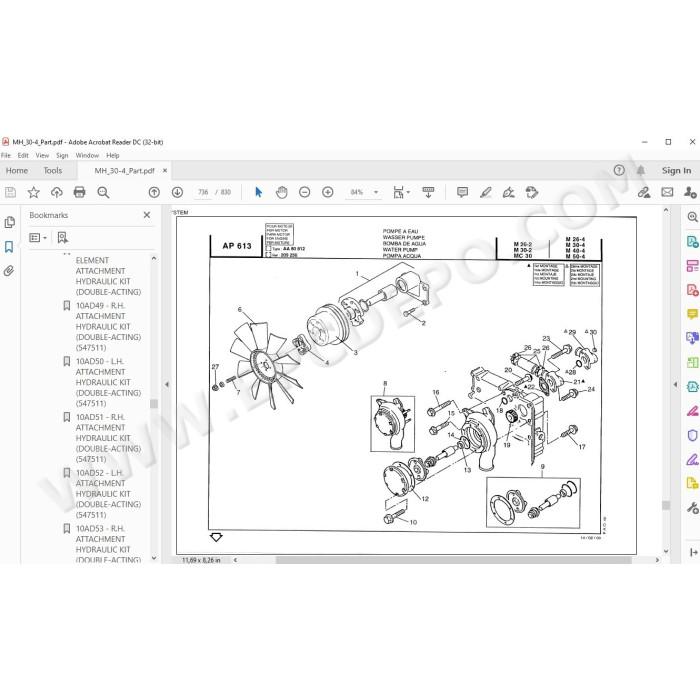This screenshot has height=700, width=700.
Task: Open the search tool in right pane
Action: [692, 217]
